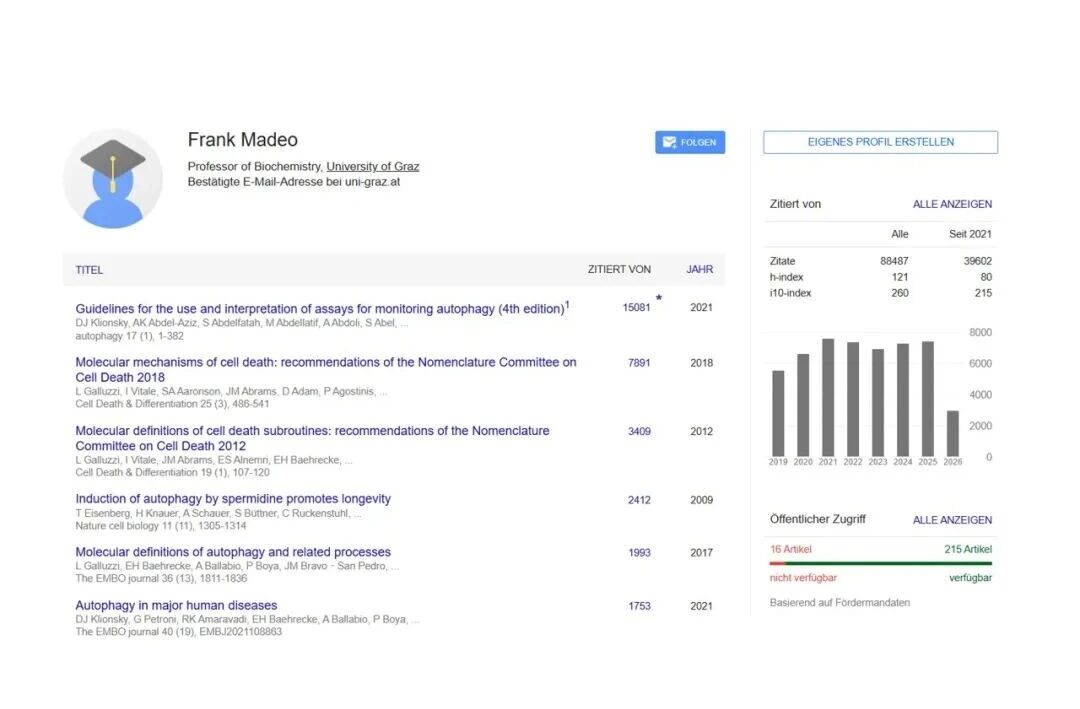
Task: Click the public access green progress bar
Action: coord(889,564)
